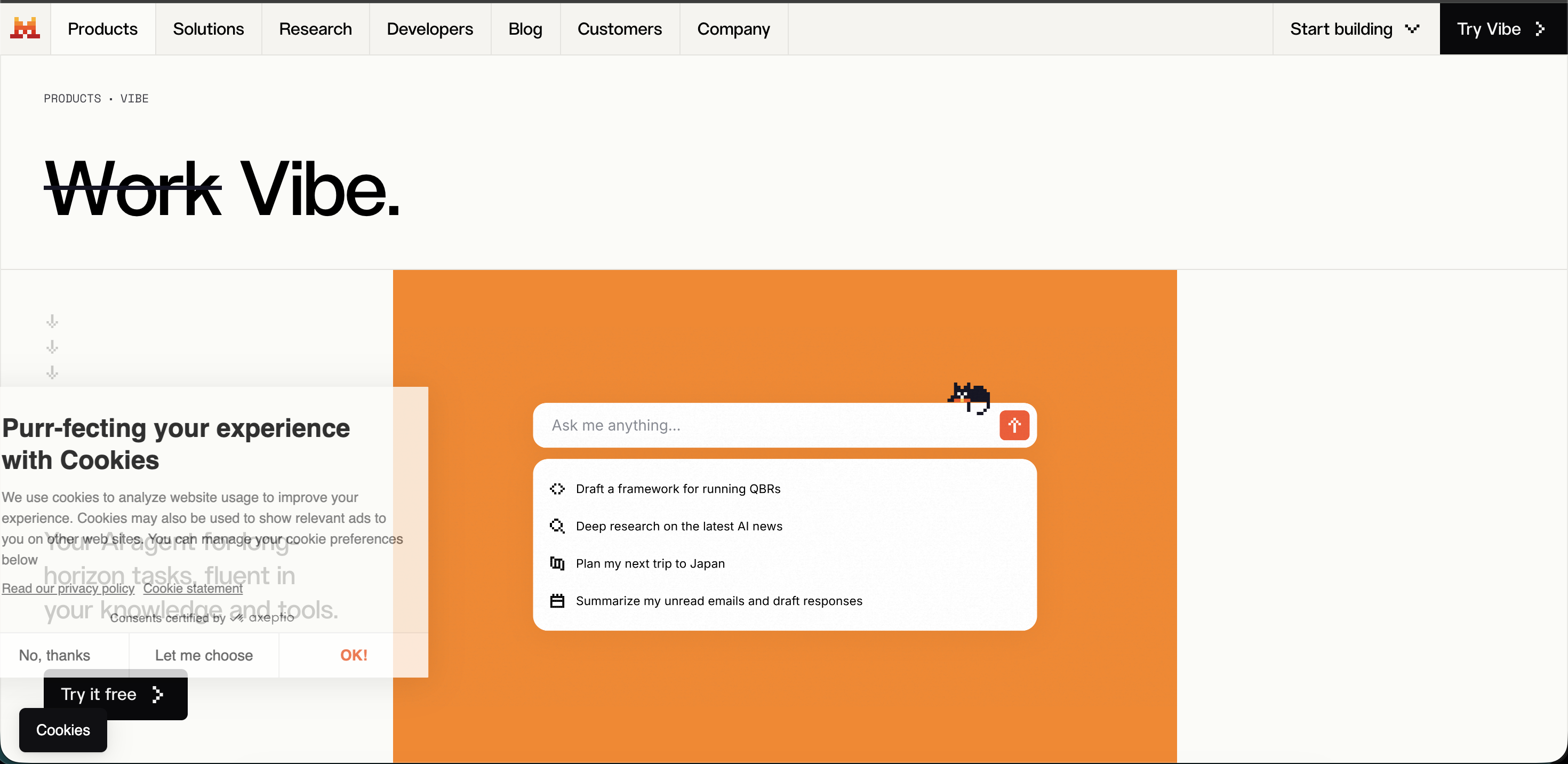Click the pixel cat mascot icon
The height and width of the screenshot is (764, 1568).
click(970, 398)
